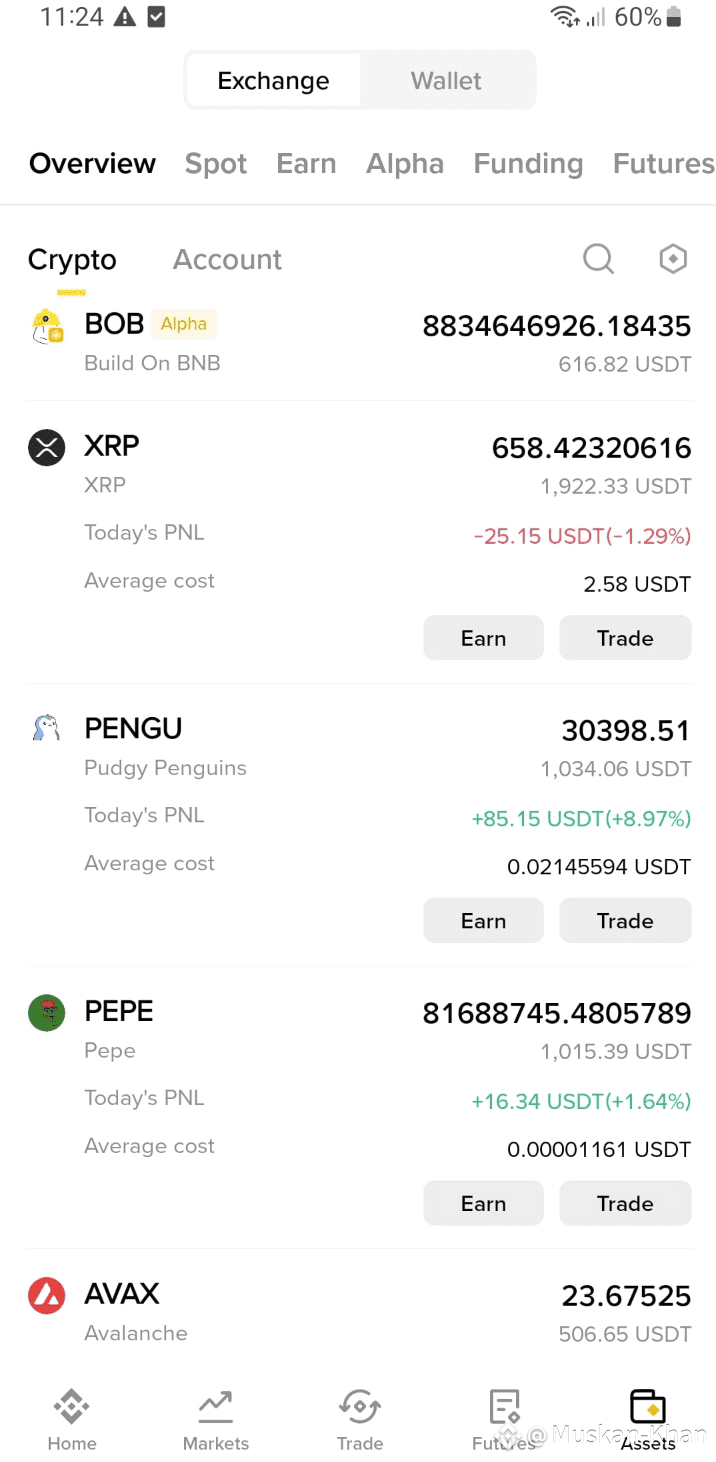Stay on the Exchange view toggle

click(272, 80)
